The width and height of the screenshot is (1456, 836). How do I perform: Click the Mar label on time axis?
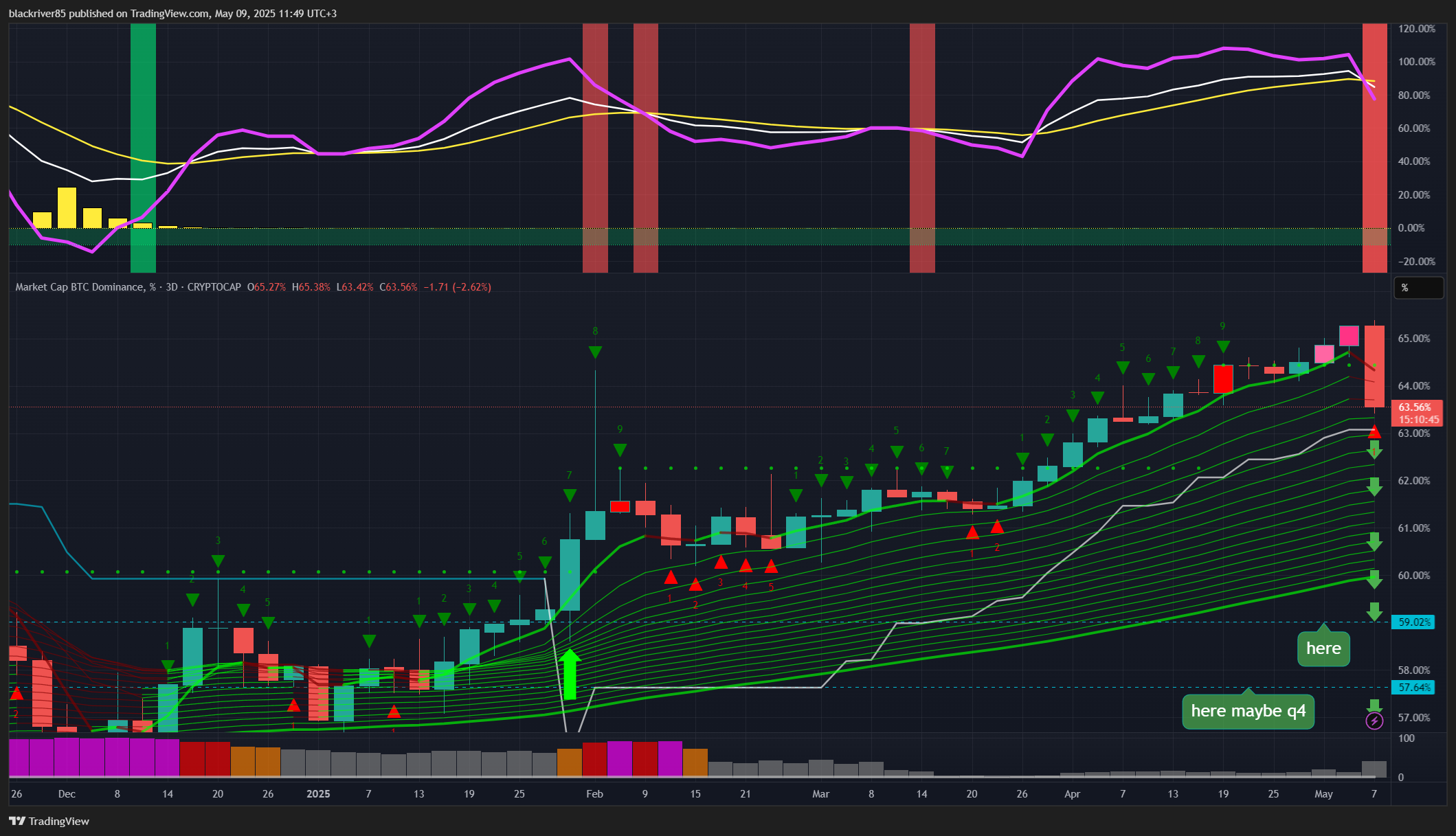pyautogui.click(x=820, y=794)
